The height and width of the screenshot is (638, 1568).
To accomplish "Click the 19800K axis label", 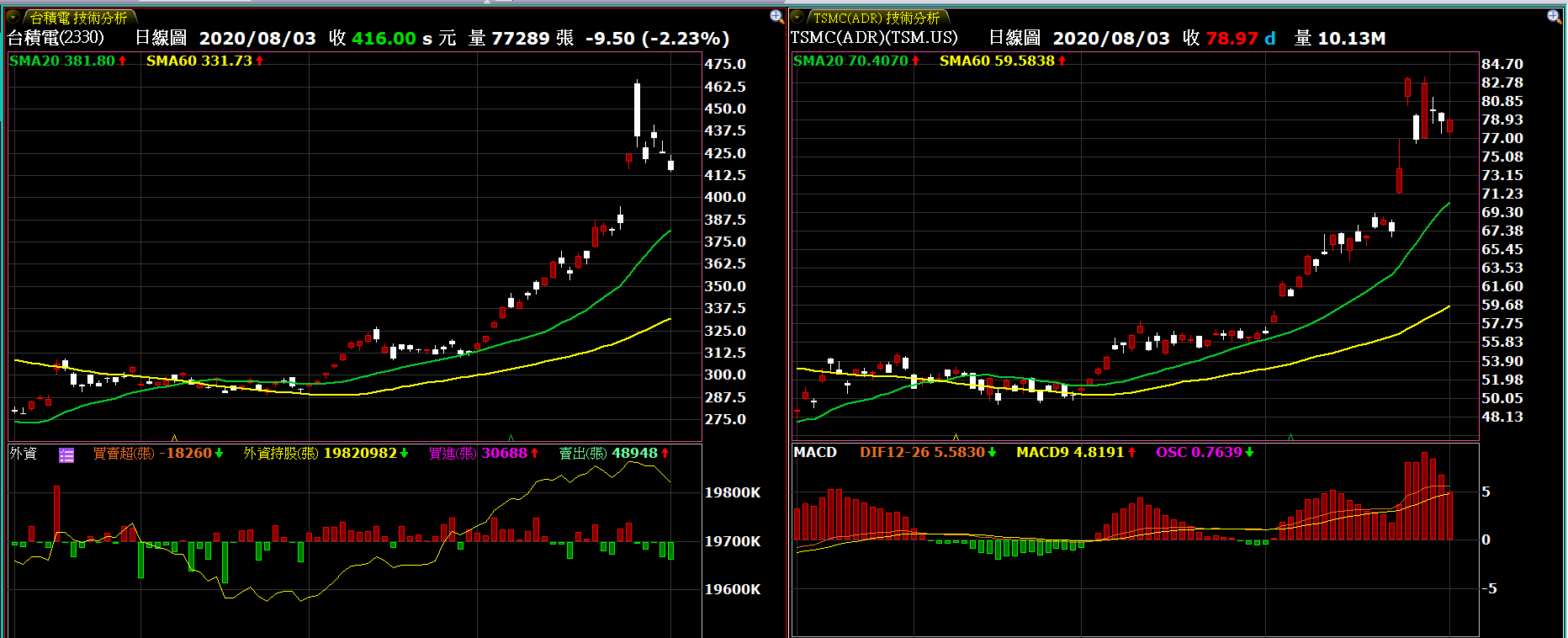I will tap(733, 492).
